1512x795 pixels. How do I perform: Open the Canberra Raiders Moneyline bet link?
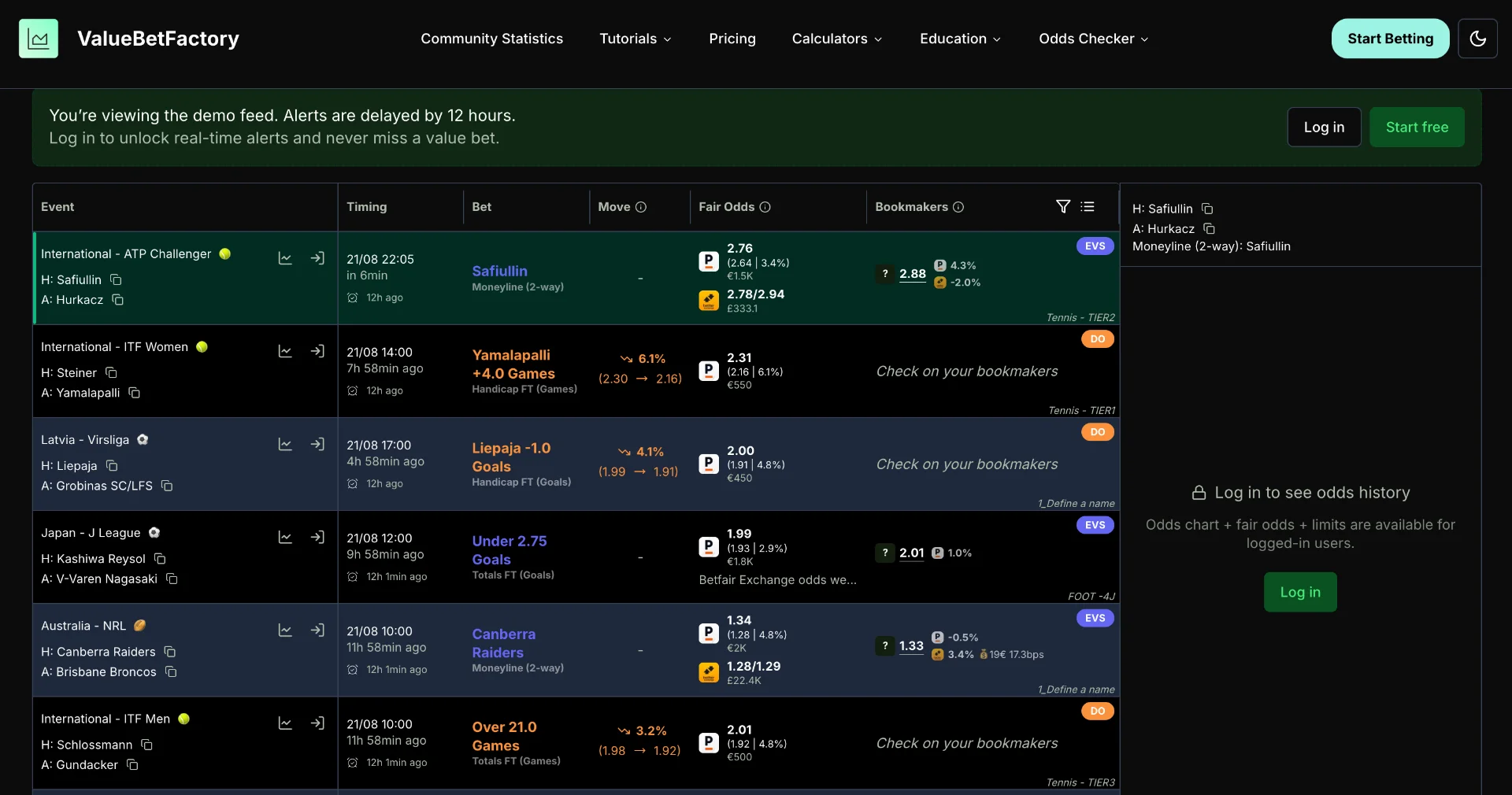503,643
